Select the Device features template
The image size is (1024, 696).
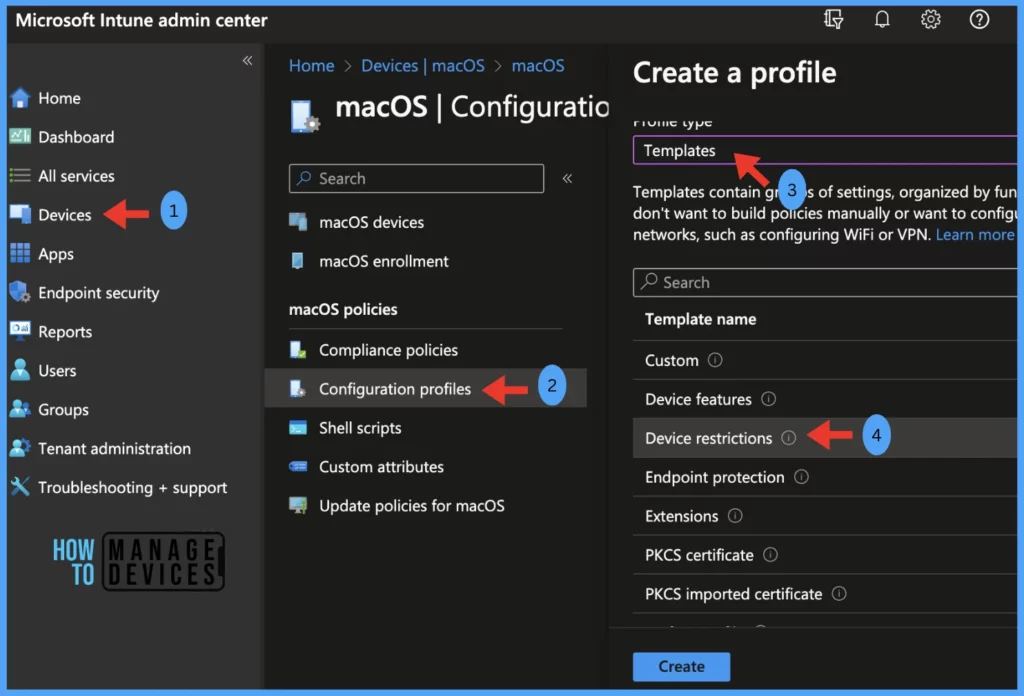point(825,399)
